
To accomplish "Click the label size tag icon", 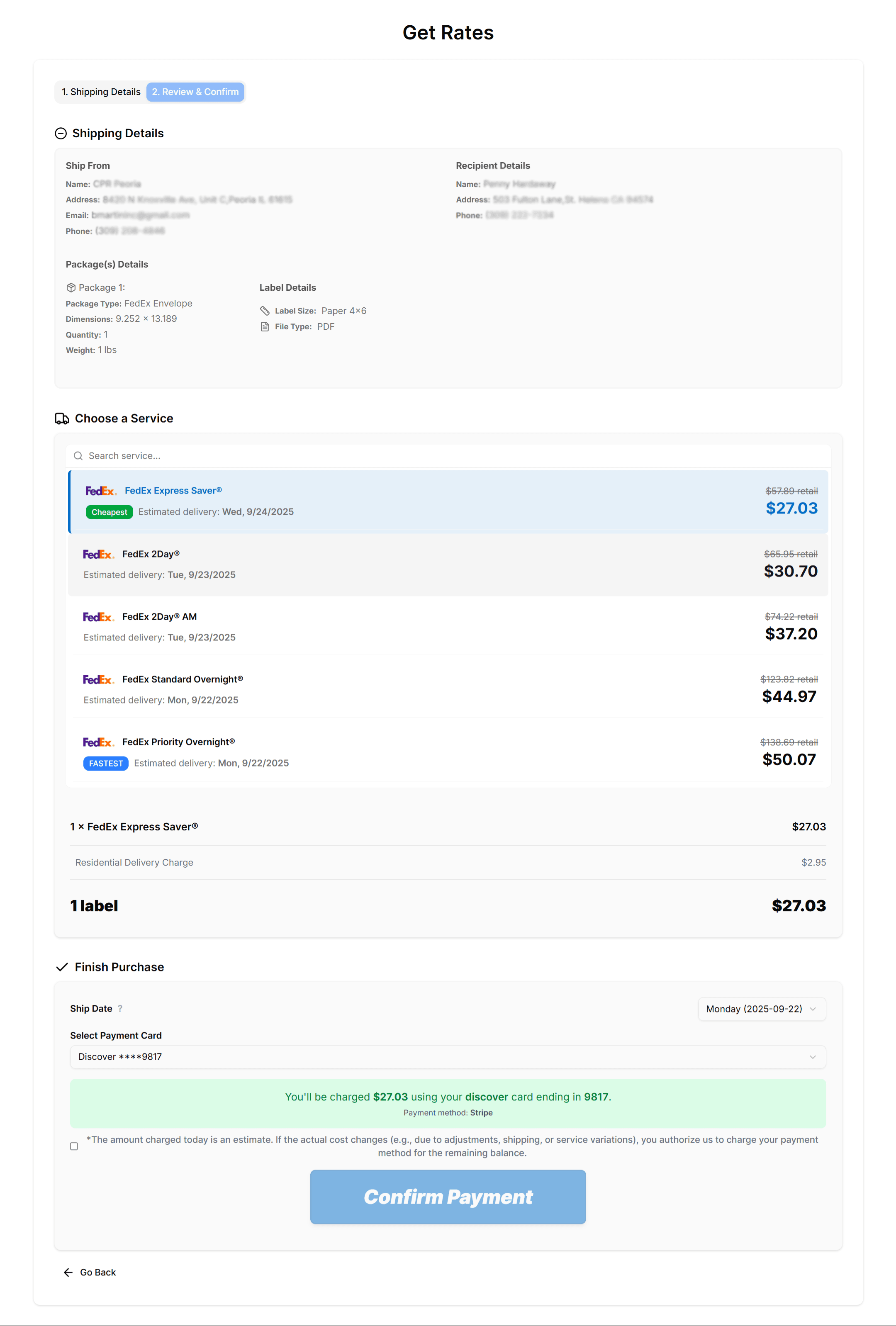I will tap(265, 311).
